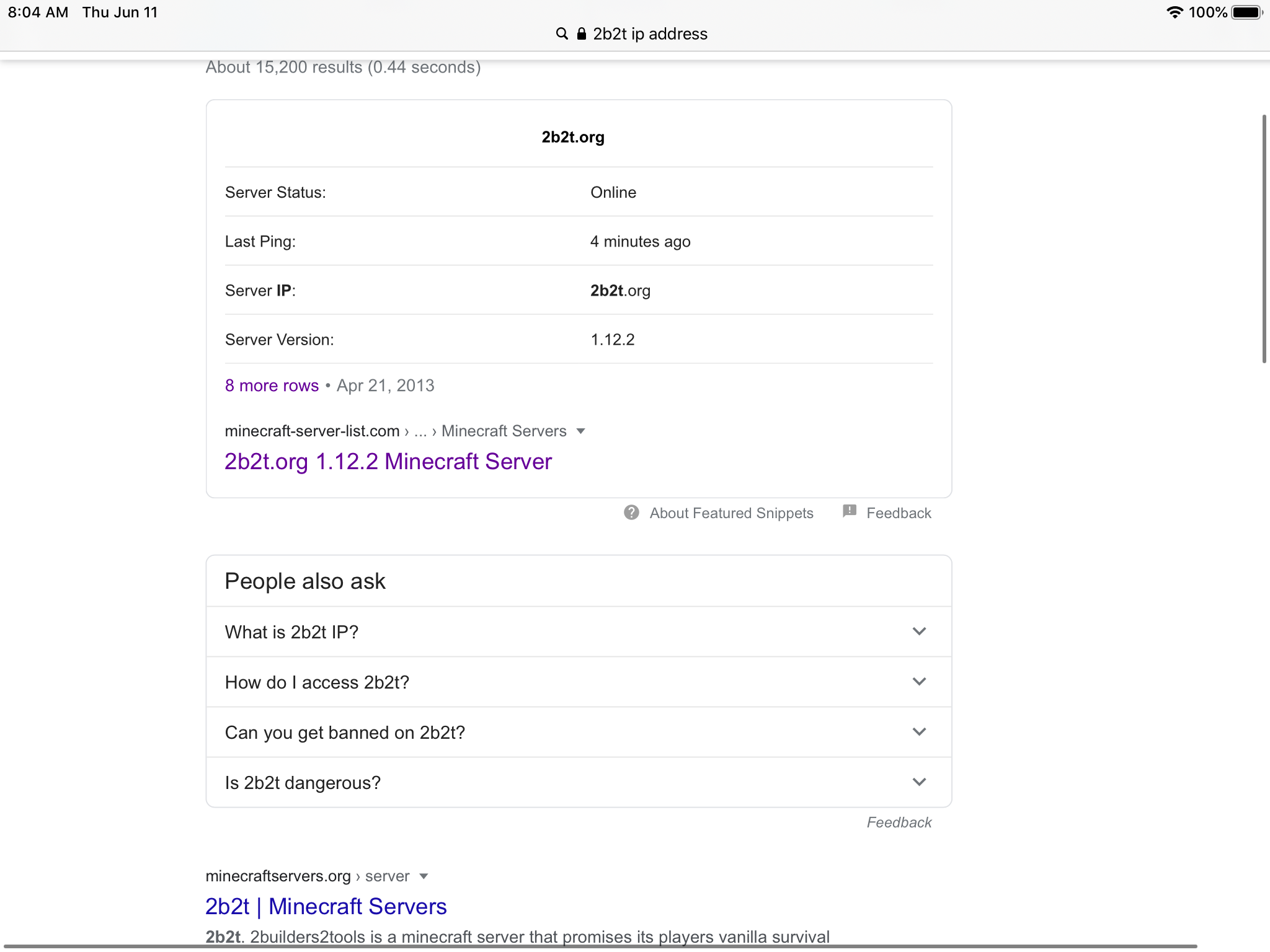
Task: Click the feedback flag icon under the snippet
Action: (x=850, y=511)
